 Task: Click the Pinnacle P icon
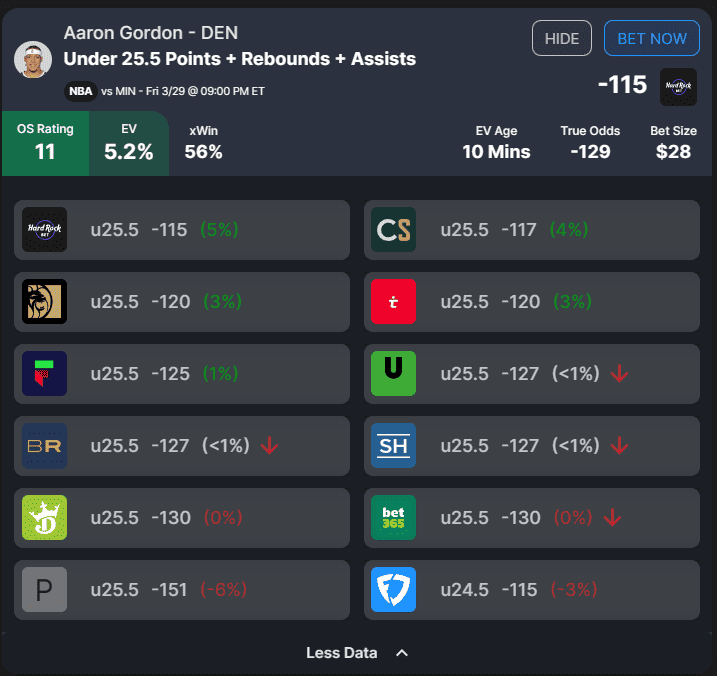44,590
